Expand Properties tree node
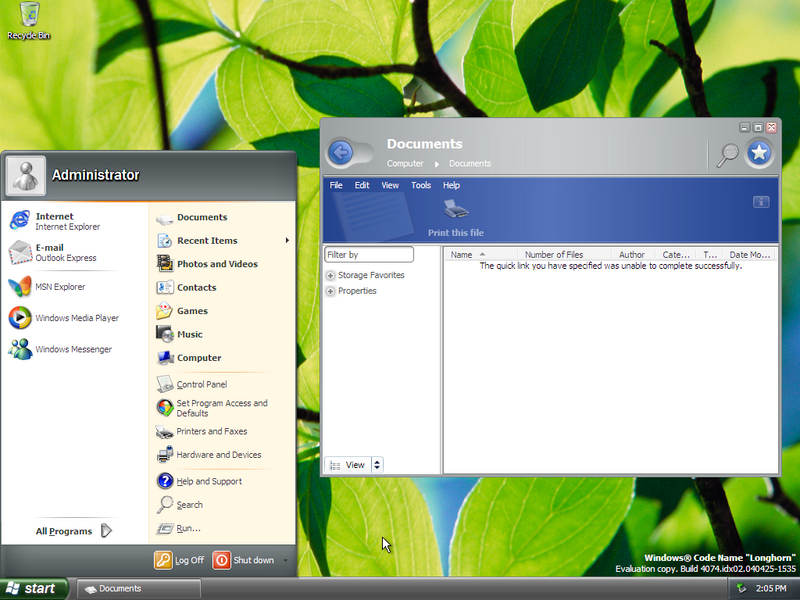This screenshot has width=800, height=600. pyautogui.click(x=330, y=291)
